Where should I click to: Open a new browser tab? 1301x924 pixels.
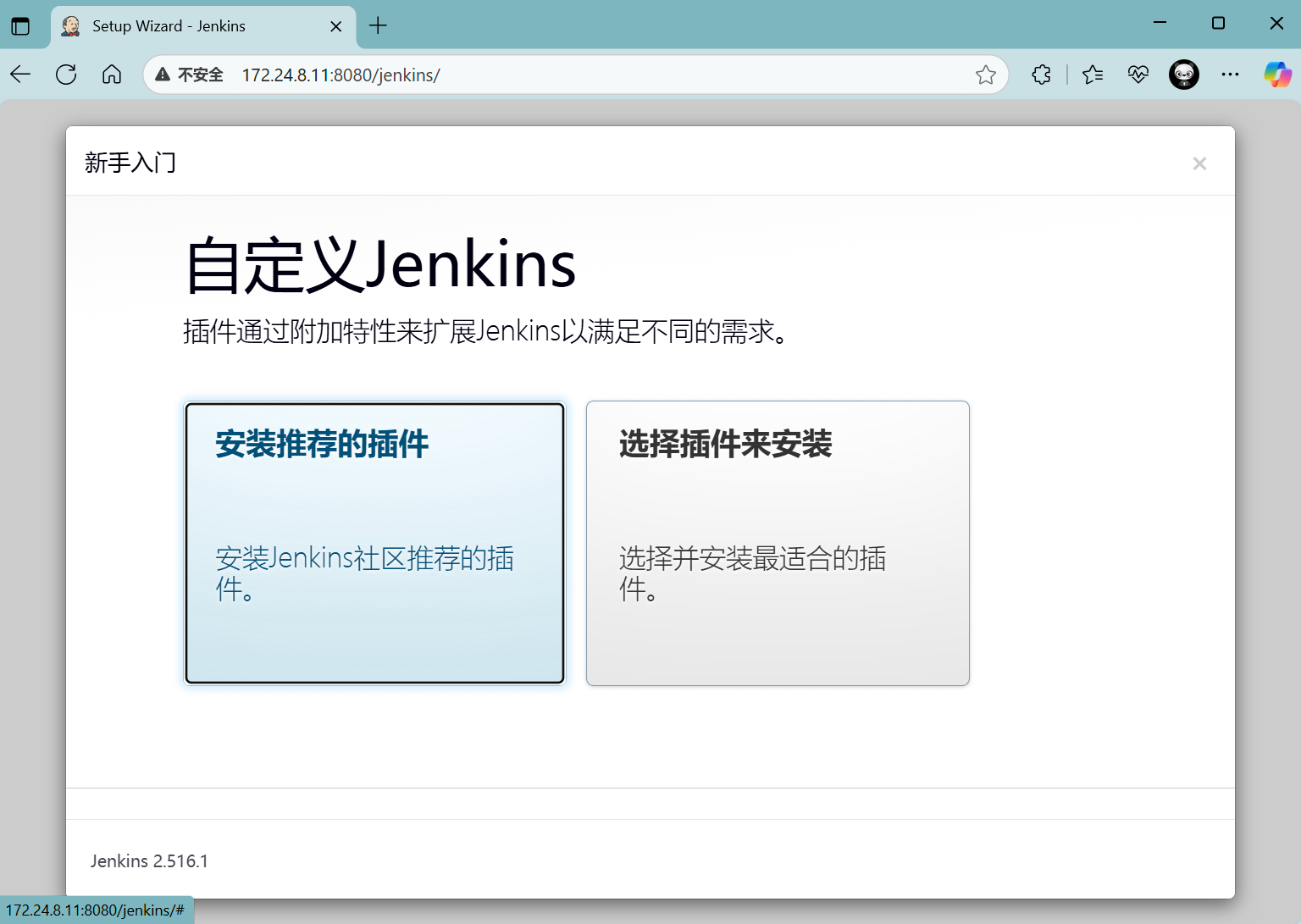tap(378, 26)
